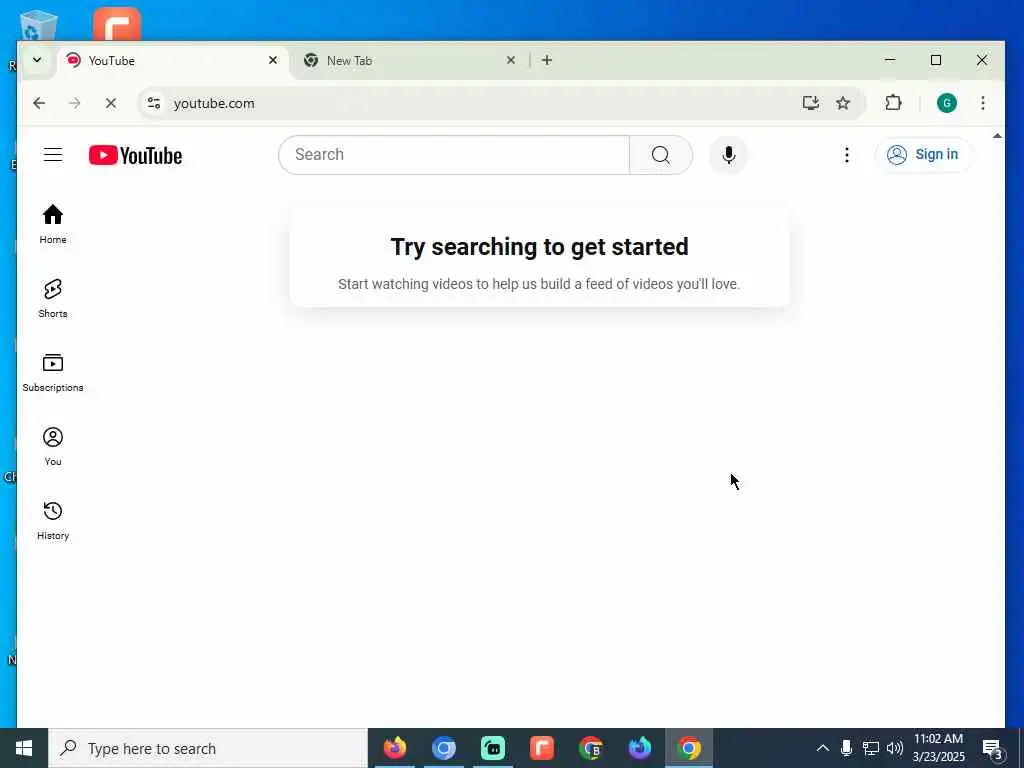
Task: Search with your voice microphone button
Action: tap(729, 155)
